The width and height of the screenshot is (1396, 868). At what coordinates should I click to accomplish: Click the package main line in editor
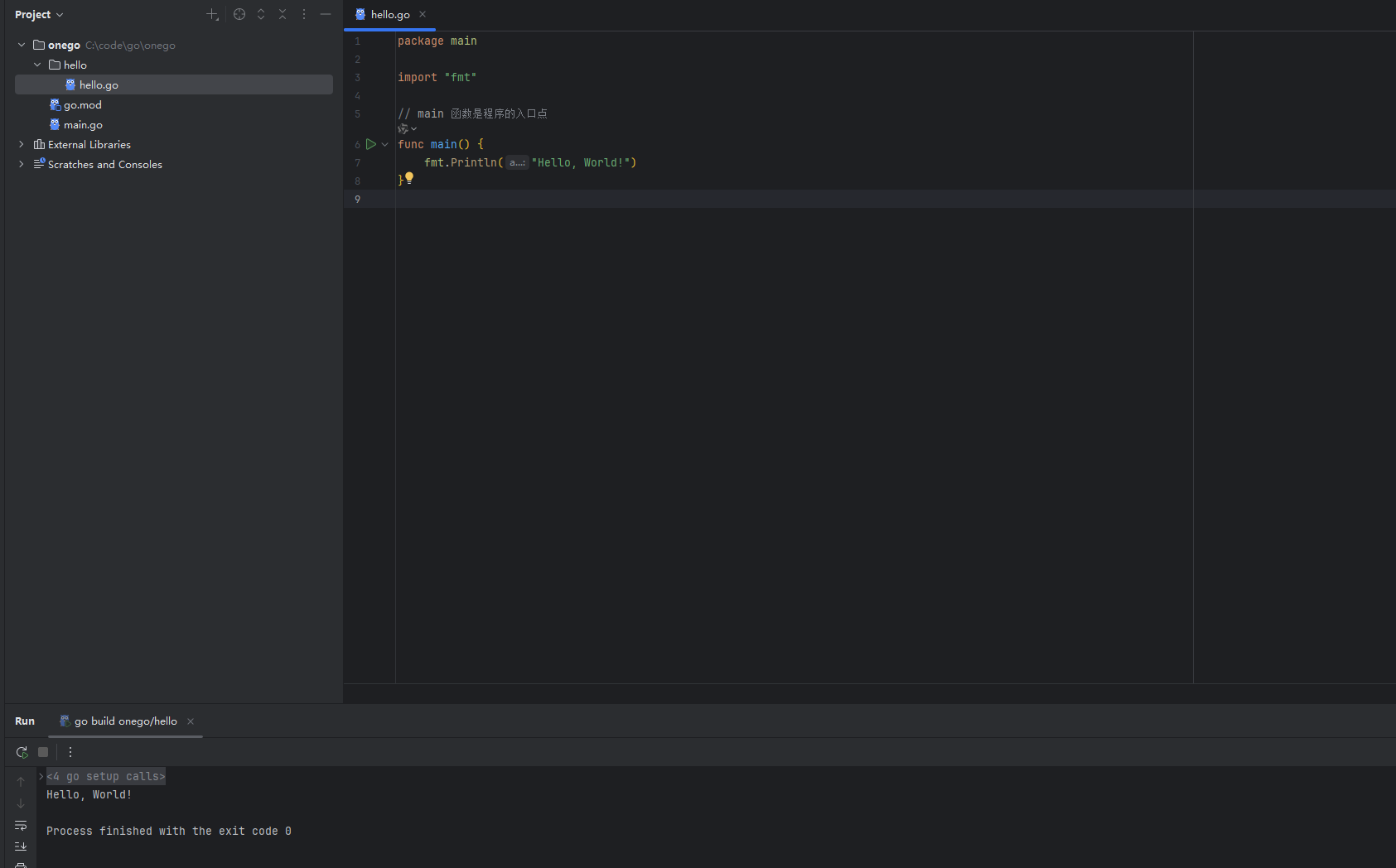pyautogui.click(x=437, y=41)
